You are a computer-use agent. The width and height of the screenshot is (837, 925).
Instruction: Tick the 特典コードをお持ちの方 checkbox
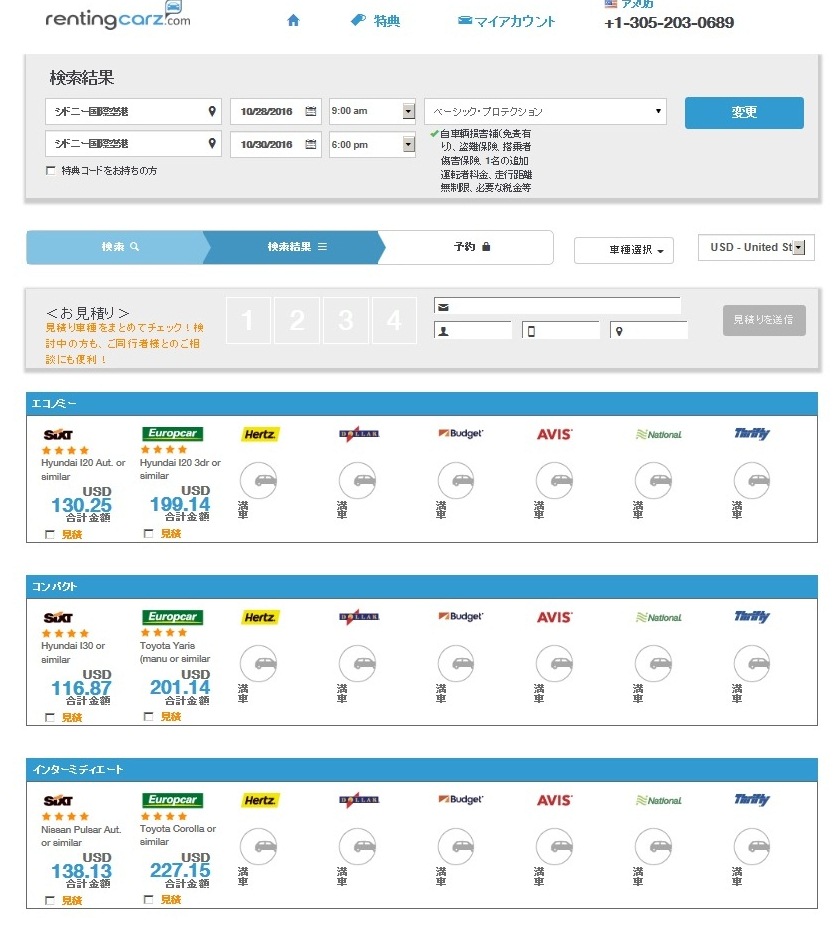pos(50,170)
